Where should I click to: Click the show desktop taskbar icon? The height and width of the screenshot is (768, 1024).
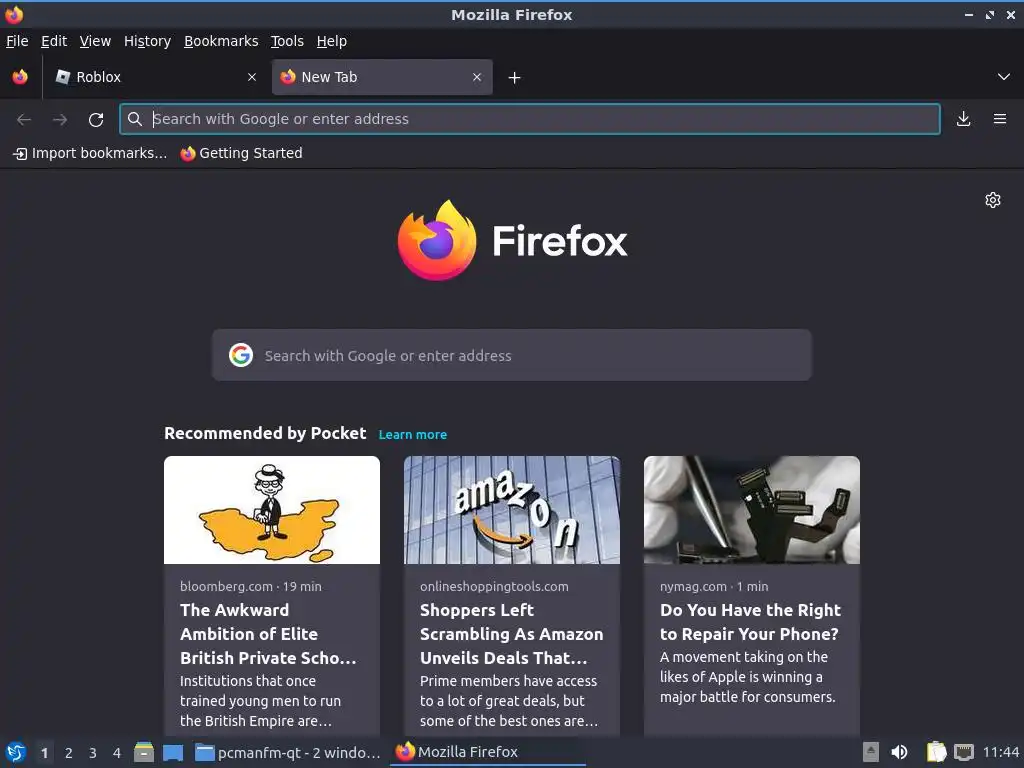(173, 753)
